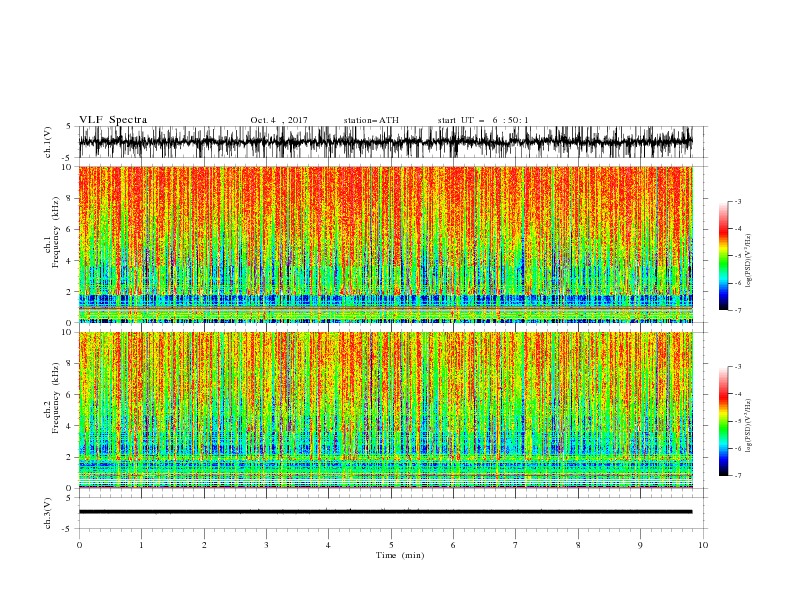This screenshot has width=792, height=612.
Task: Click time axis tick label "4"
Action: 329,545
